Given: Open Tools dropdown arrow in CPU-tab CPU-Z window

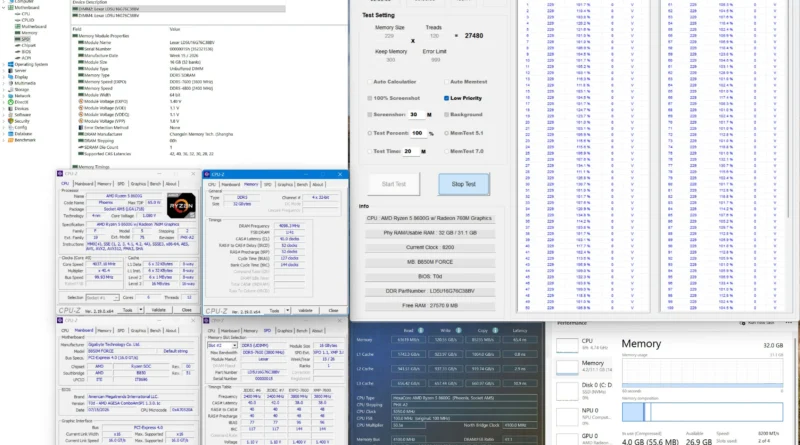Looking at the screenshot, I should click(x=140, y=310).
